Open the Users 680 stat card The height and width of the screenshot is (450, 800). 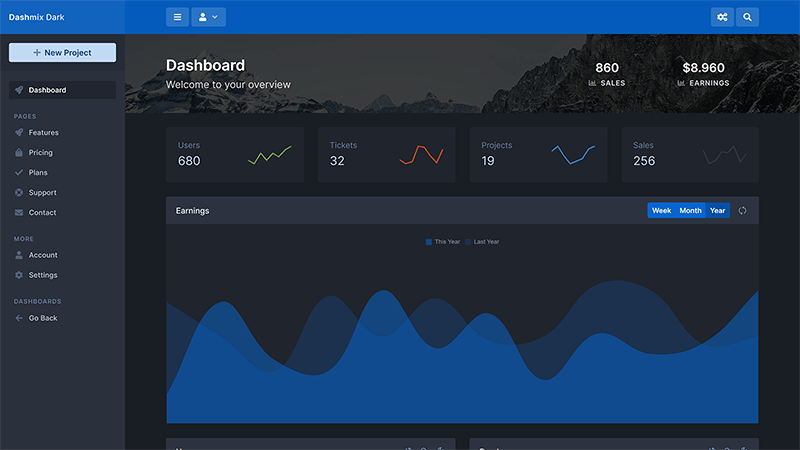point(235,155)
